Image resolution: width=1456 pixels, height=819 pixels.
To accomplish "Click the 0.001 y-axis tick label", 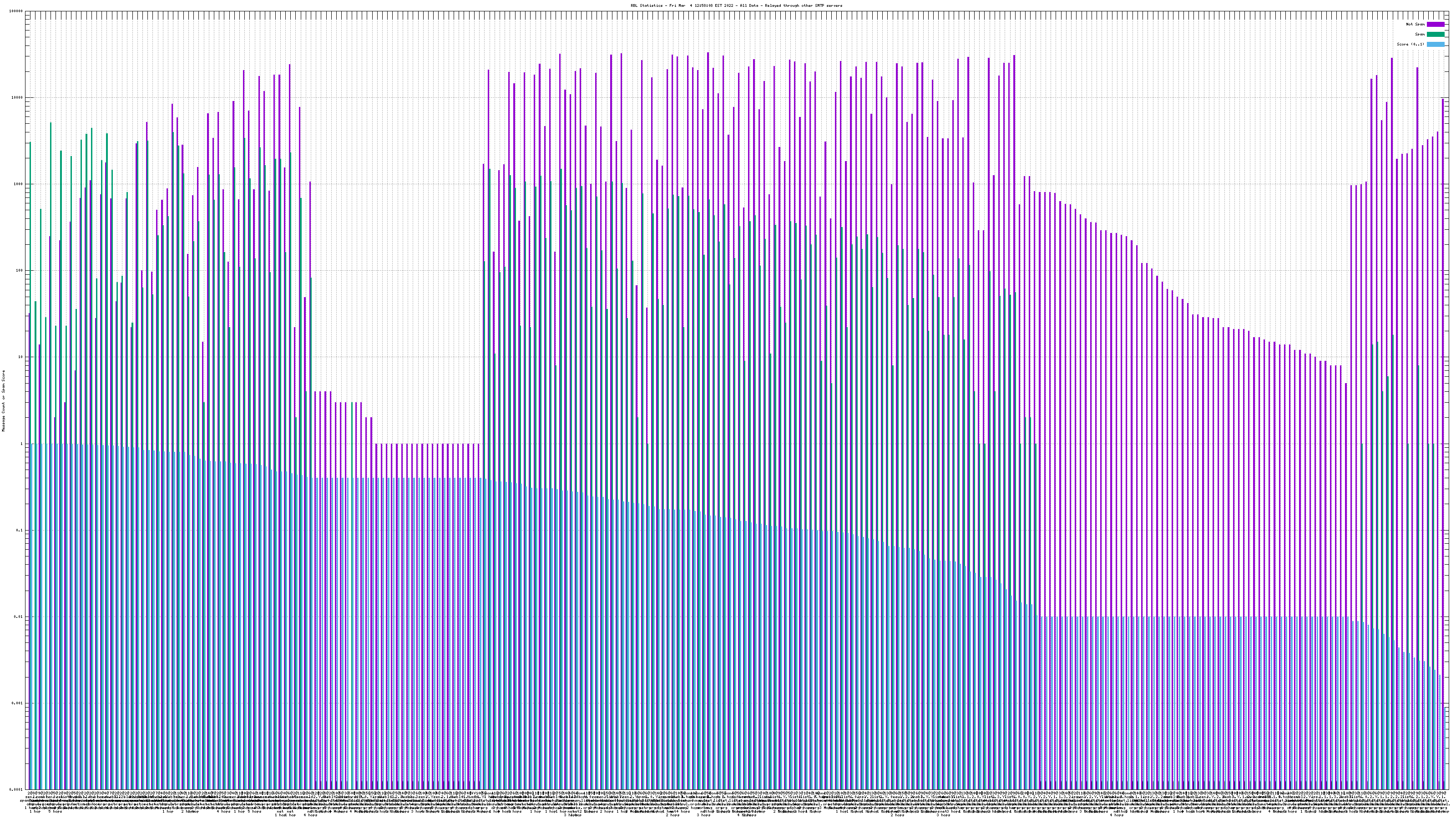I will click(x=18, y=703).
